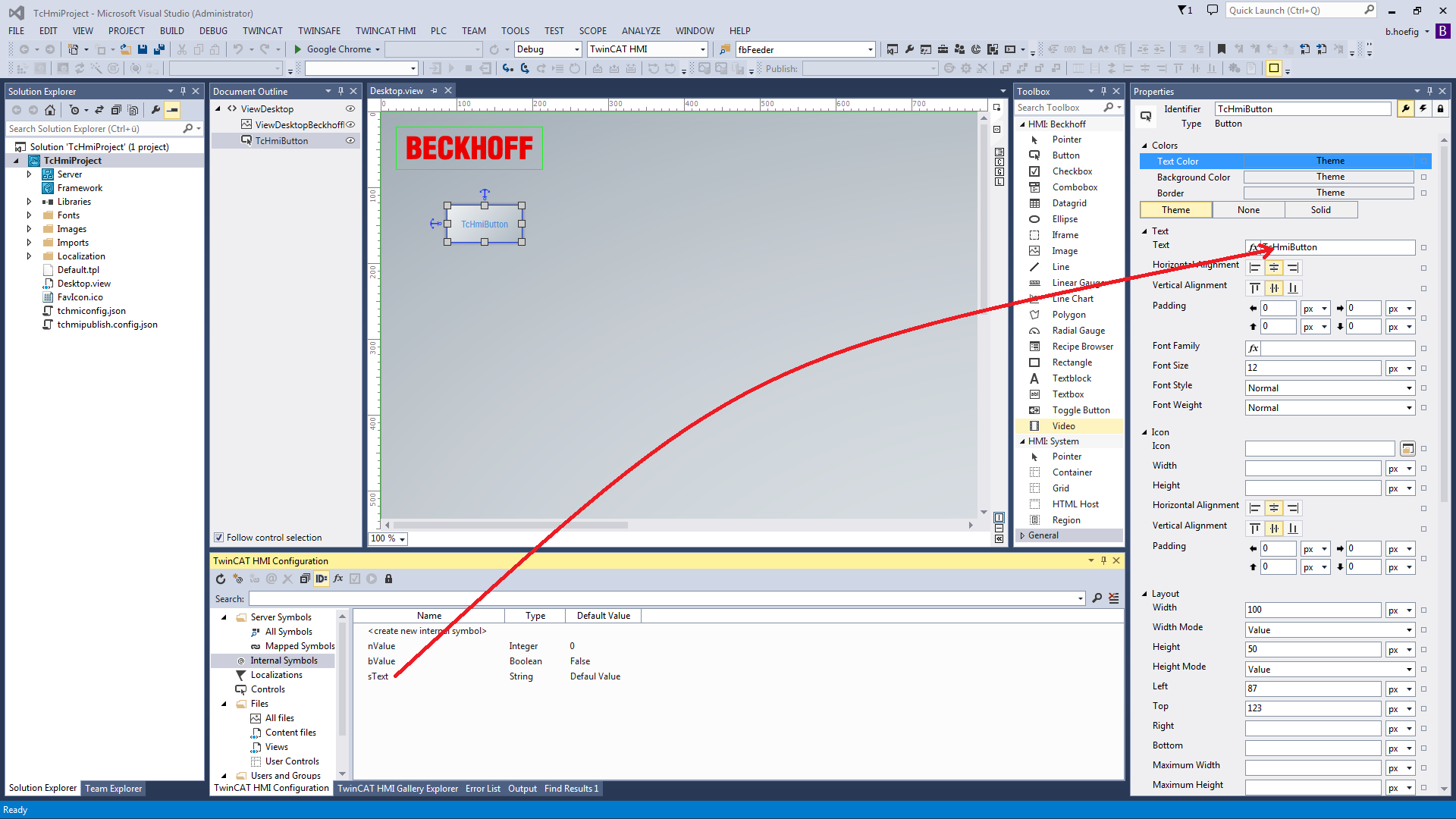Click the TcHmiButton control on the design canvas
The height and width of the screenshot is (819, 1456).
485,224
